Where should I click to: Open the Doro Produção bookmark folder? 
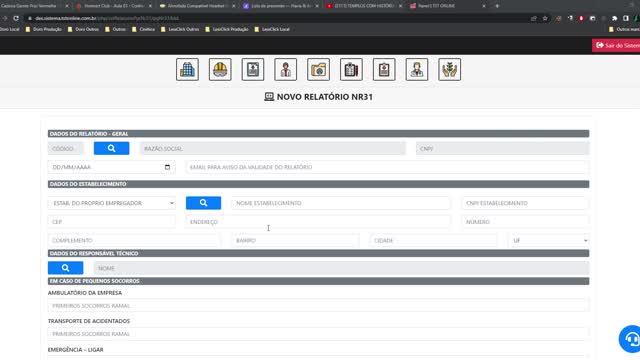pyautogui.click(x=44, y=29)
